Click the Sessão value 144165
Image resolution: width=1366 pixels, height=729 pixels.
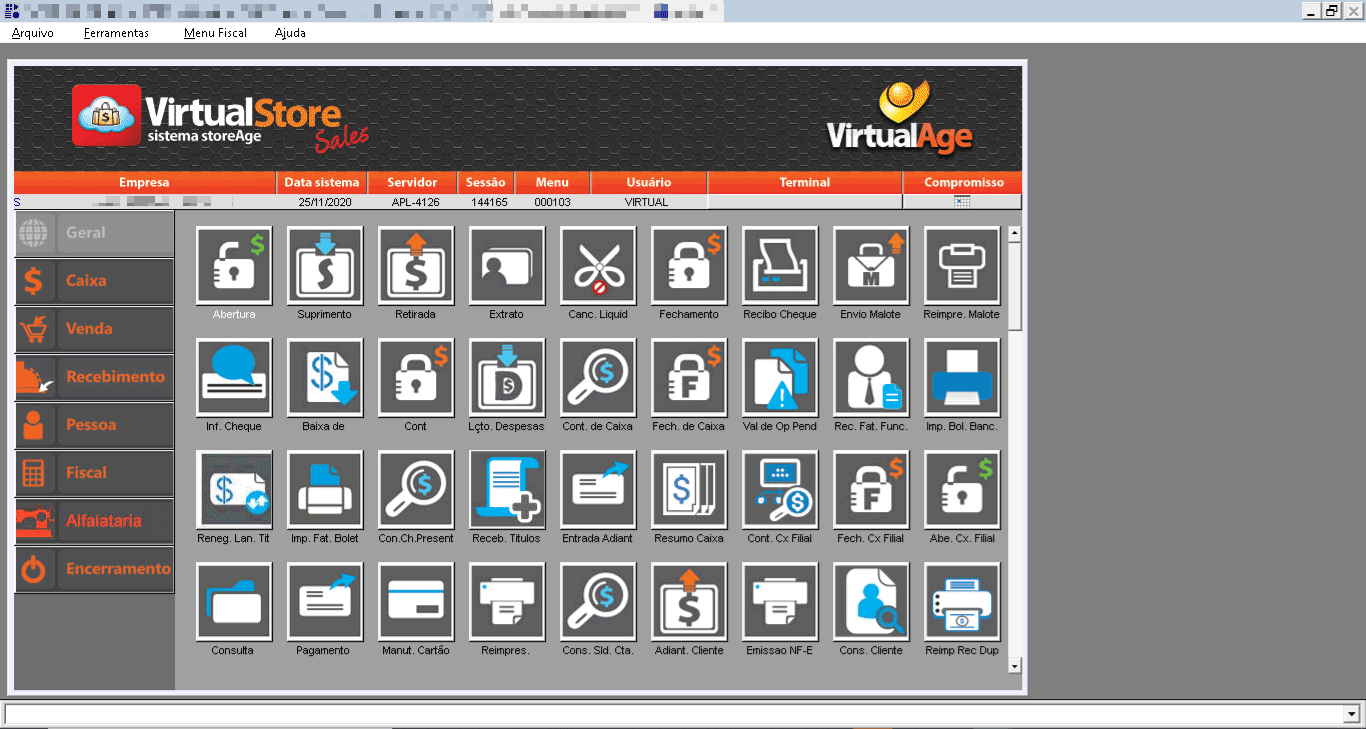tap(489, 202)
